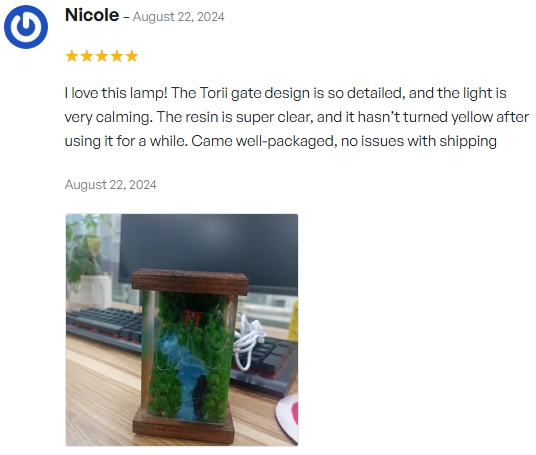Click the wooden lamp top in the photo
Viewport: 536px width, 455px height.
(x=190, y=282)
